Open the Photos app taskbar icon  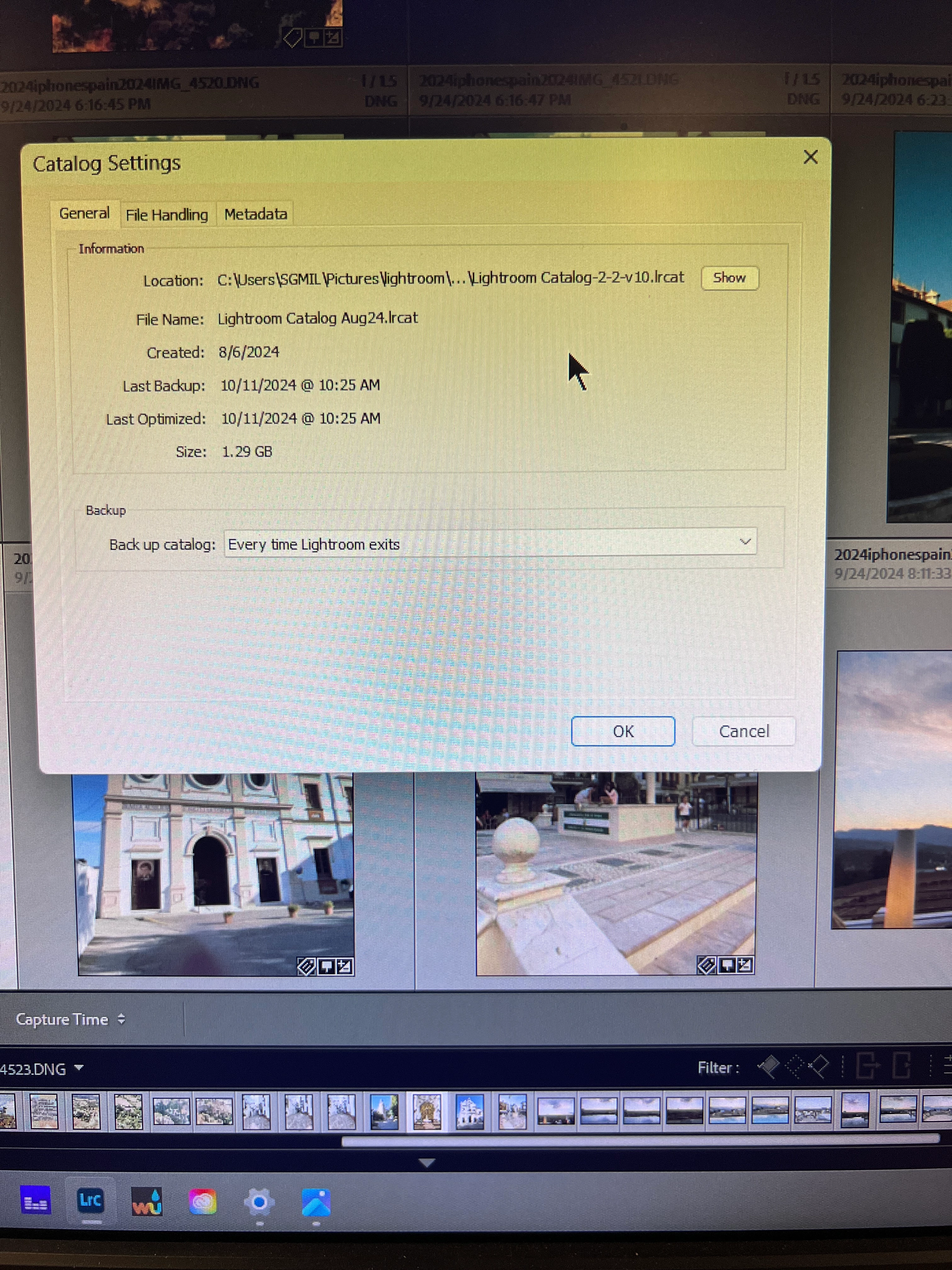[316, 1202]
